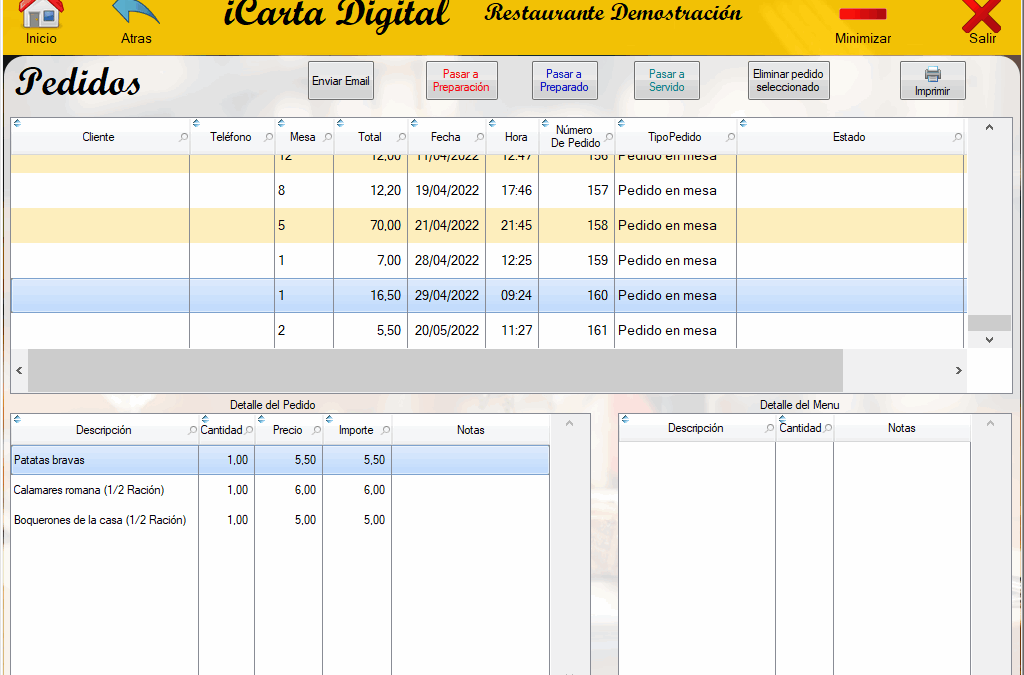Select order 160 total 16,50

[x=488, y=296]
